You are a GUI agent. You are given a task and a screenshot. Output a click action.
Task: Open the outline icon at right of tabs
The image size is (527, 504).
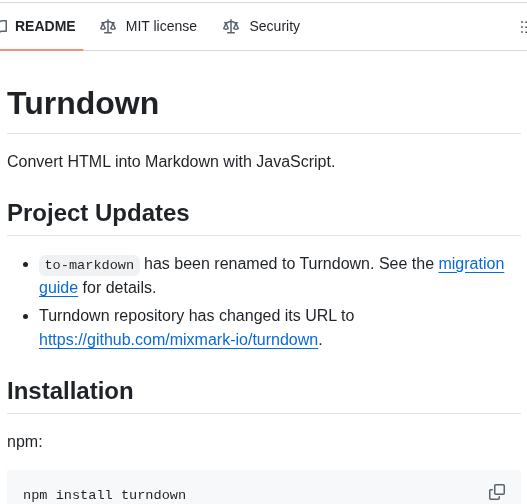(523, 27)
